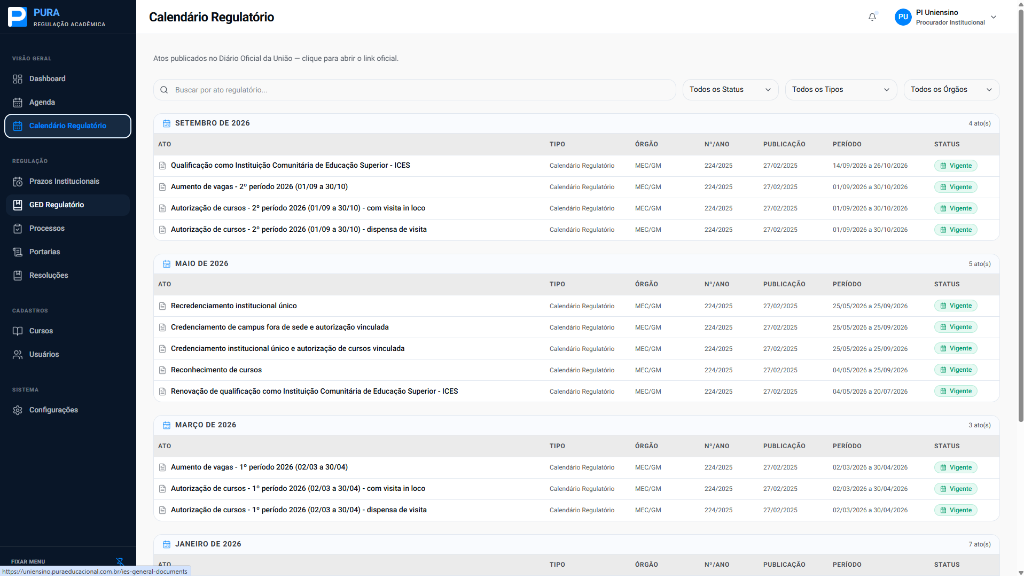The height and width of the screenshot is (576, 1024).
Task: Click the PURA logo icon
Action: pyautogui.click(x=17, y=17)
